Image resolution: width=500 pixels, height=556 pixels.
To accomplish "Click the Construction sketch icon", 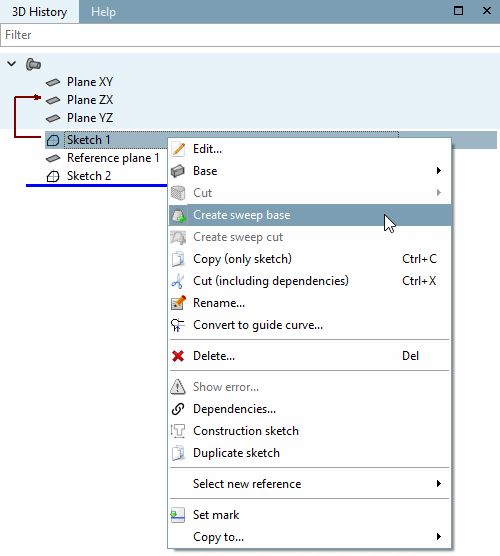I will (x=178, y=431).
